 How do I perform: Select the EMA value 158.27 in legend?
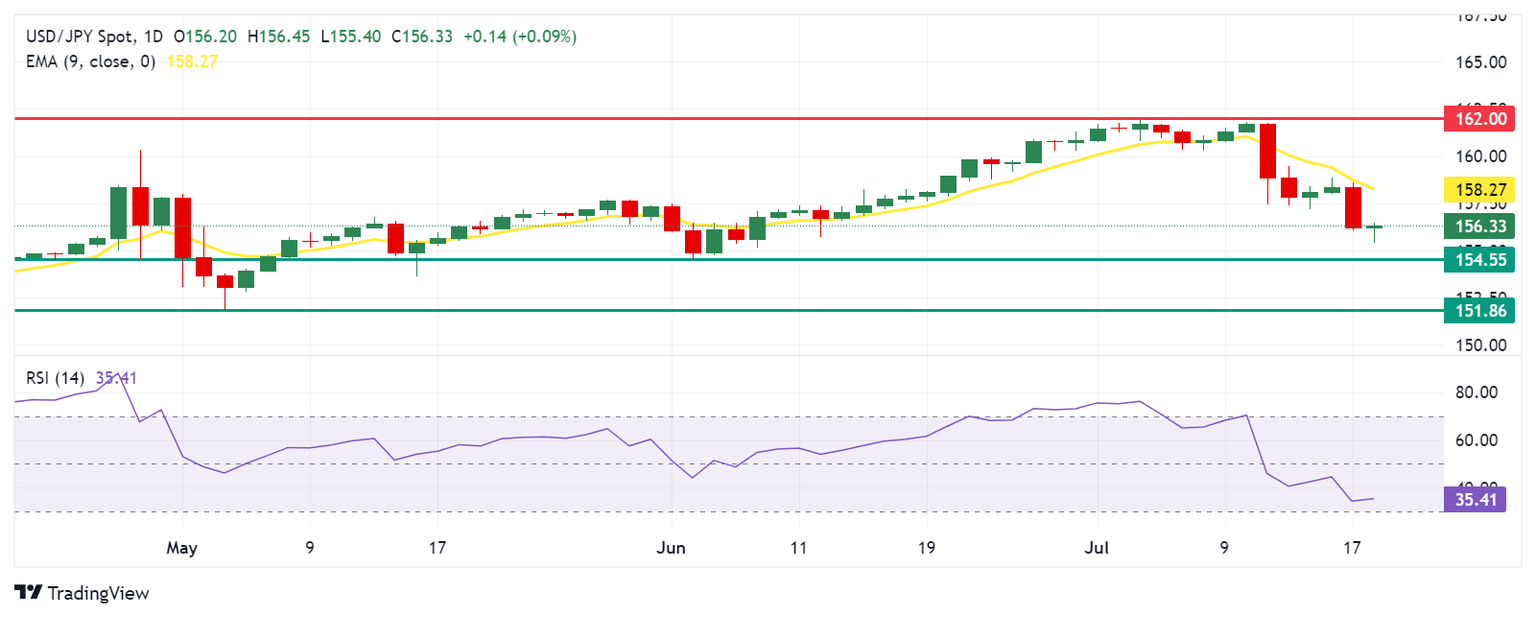point(199,60)
